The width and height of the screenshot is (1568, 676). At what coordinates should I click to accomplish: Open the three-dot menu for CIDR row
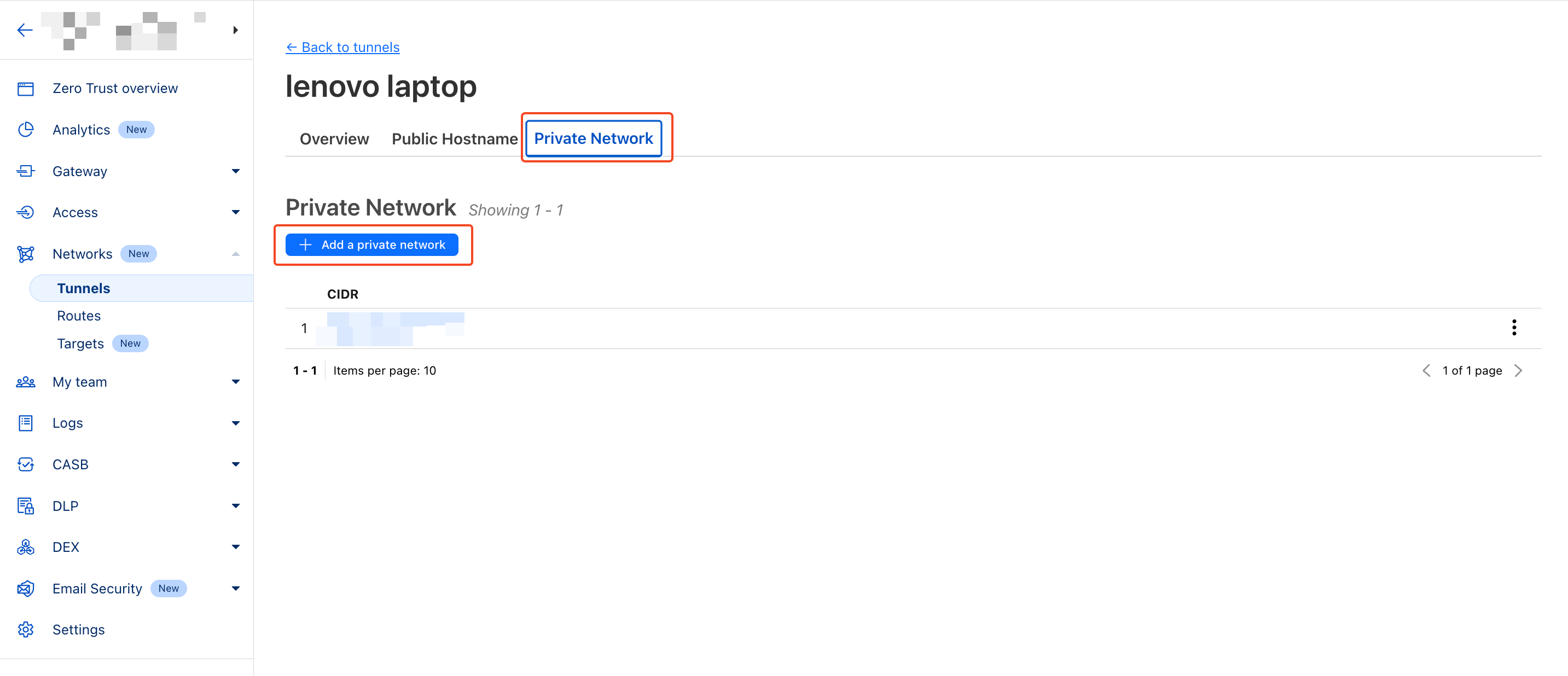tap(1514, 328)
